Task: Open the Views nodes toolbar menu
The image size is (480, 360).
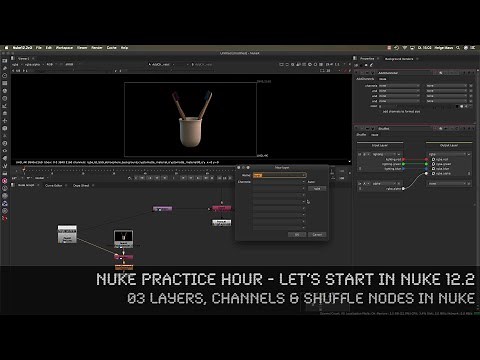Action: tap(5, 151)
